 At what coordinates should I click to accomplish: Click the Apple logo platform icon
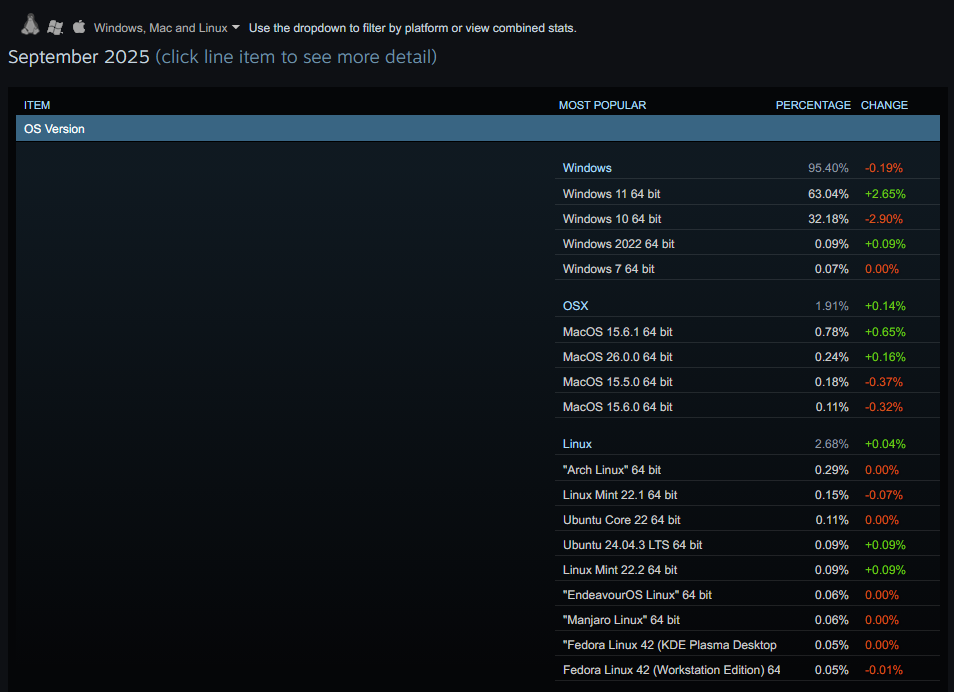pyautogui.click(x=78, y=27)
